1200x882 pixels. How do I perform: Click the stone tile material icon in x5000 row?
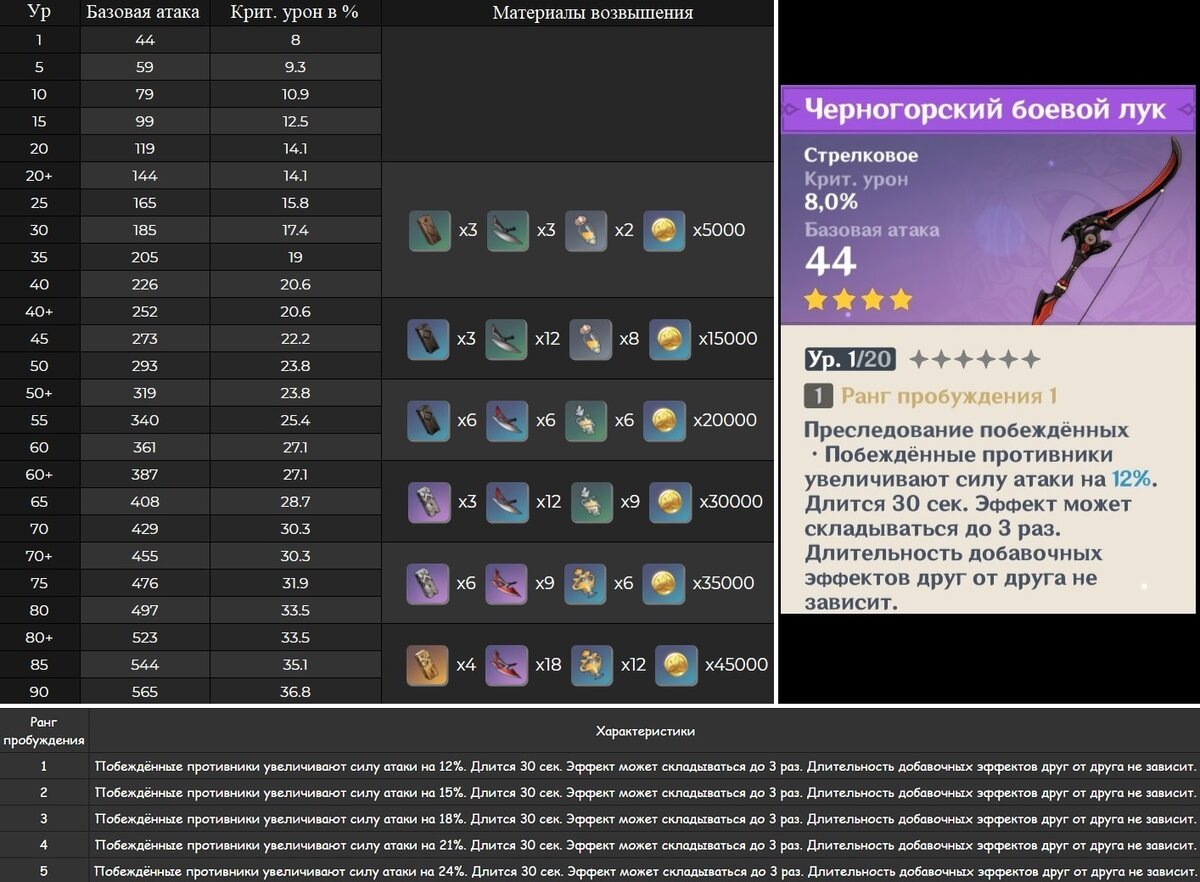[x=430, y=230]
